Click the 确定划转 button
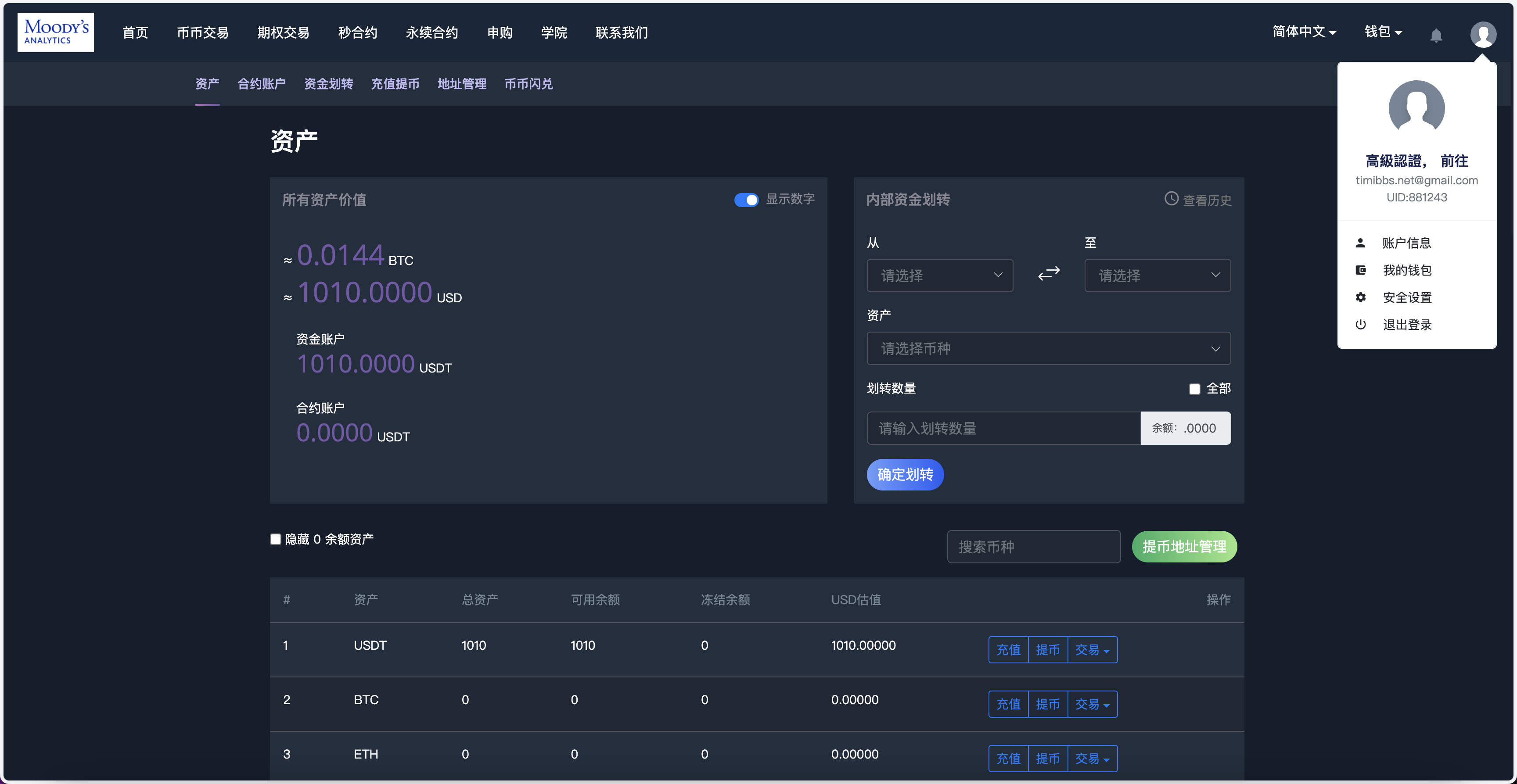 pyautogui.click(x=905, y=474)
